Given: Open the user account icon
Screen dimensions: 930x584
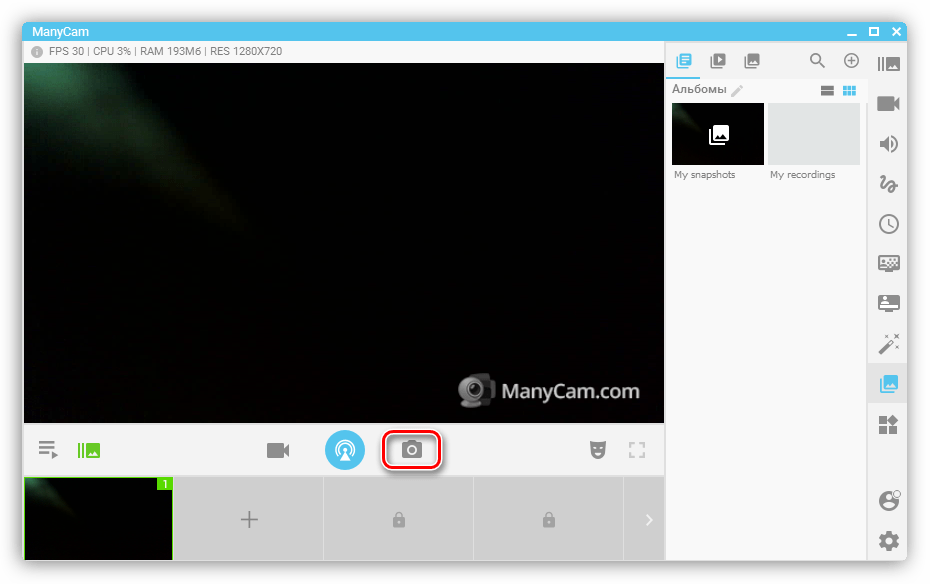Looking at the screenshot, I should pyautogui.click(x=888, y=500).
